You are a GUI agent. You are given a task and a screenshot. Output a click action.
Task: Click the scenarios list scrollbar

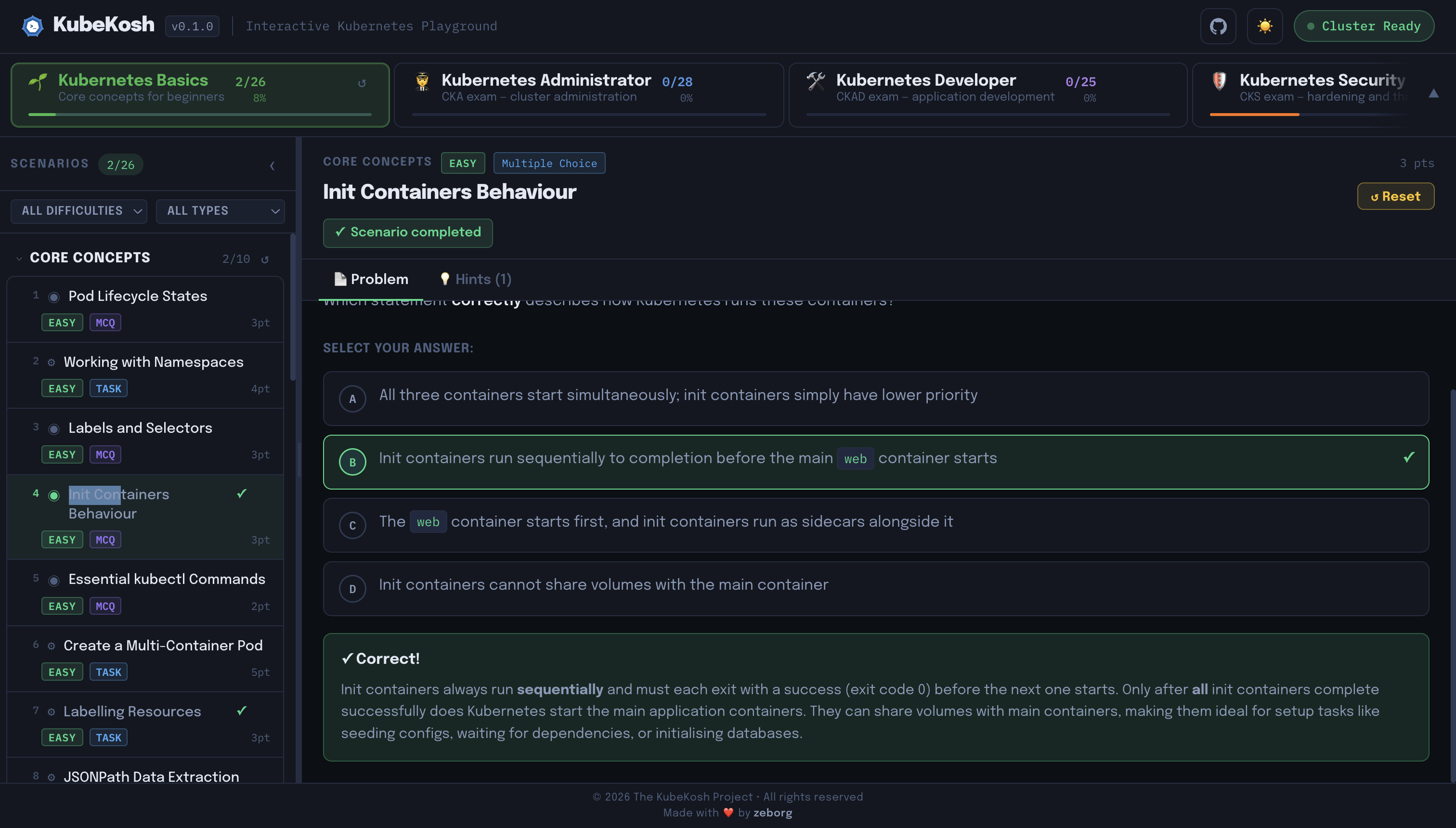tap(293, 307)
